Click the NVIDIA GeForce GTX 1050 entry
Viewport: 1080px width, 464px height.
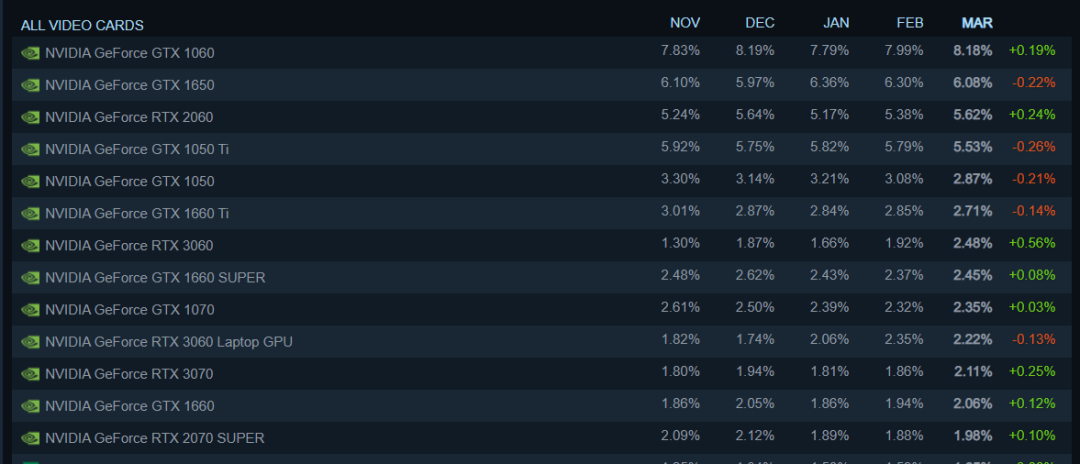(129, 181)
